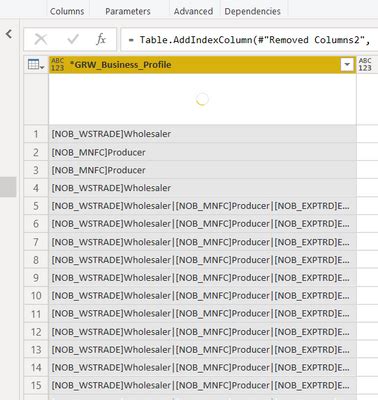The width and height of the screenshot is (378, 400).
Task: Select the cell in row 11
Action: pyautogui.click(x=202, y=314)
